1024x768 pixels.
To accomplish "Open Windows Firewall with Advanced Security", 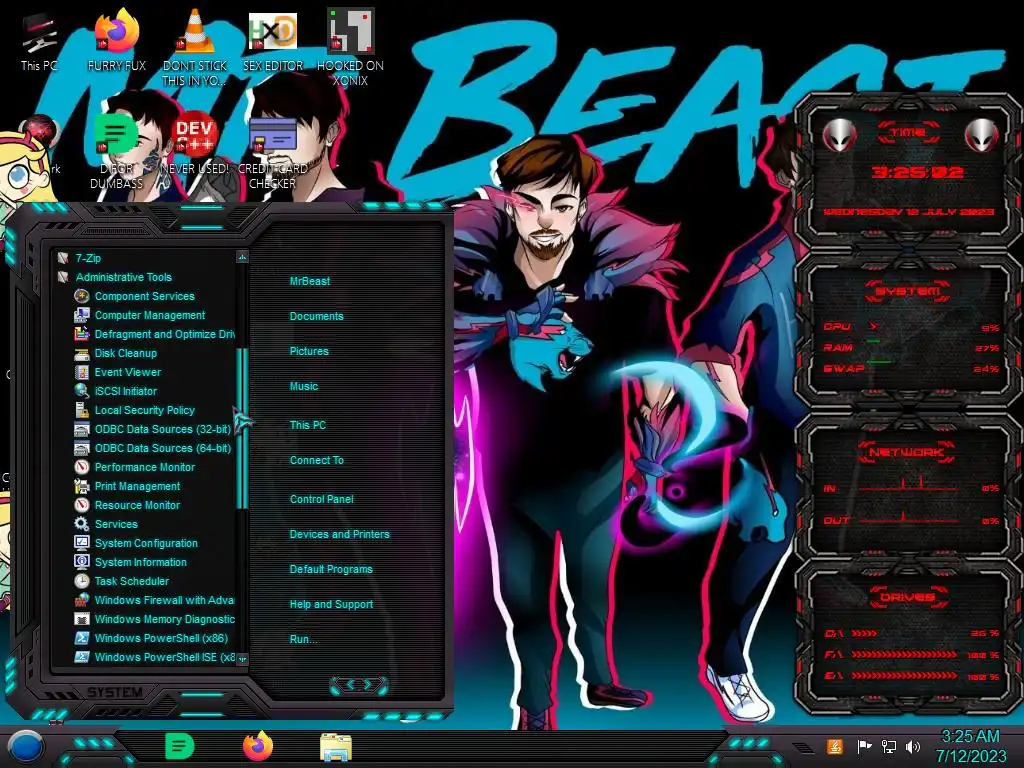I will [164, 600].
